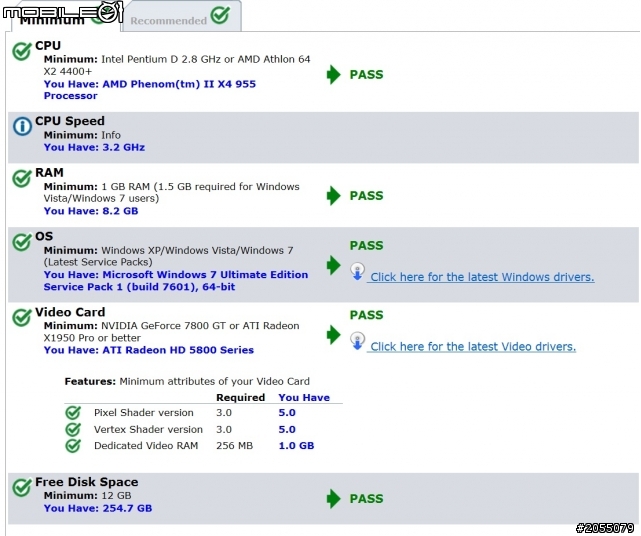
Task: Click the CPU pass checkmark icon
Action: 22,52
